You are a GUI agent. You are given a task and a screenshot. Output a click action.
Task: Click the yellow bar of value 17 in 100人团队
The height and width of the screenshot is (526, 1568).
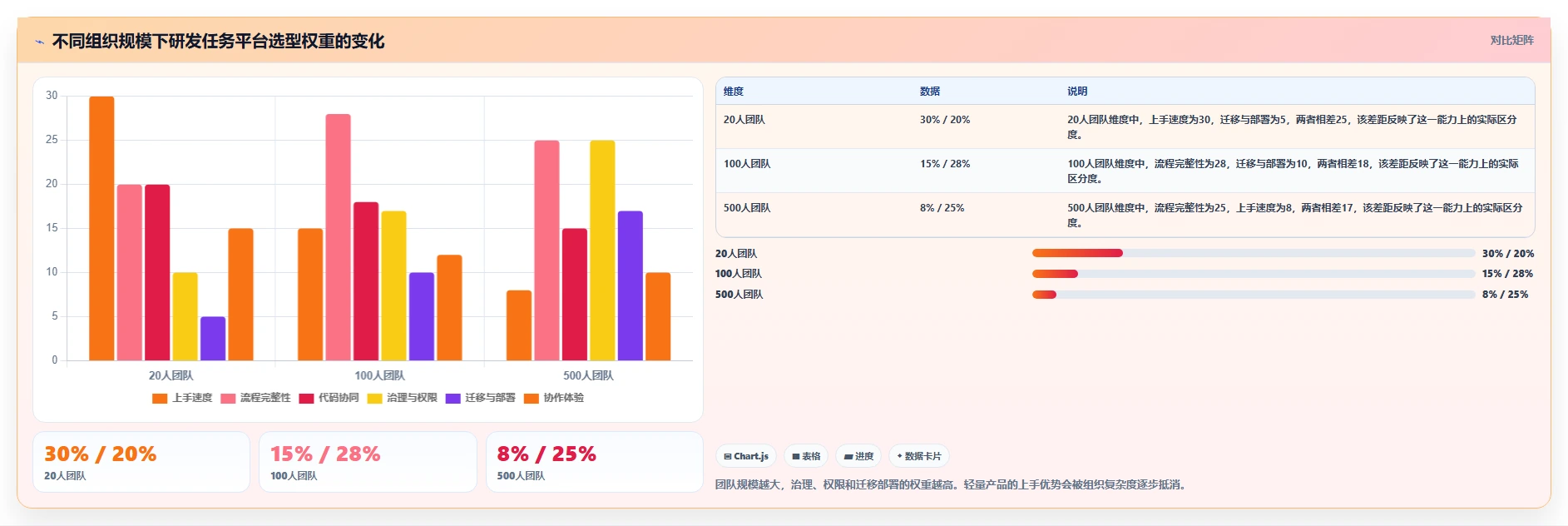pos(393,285)
